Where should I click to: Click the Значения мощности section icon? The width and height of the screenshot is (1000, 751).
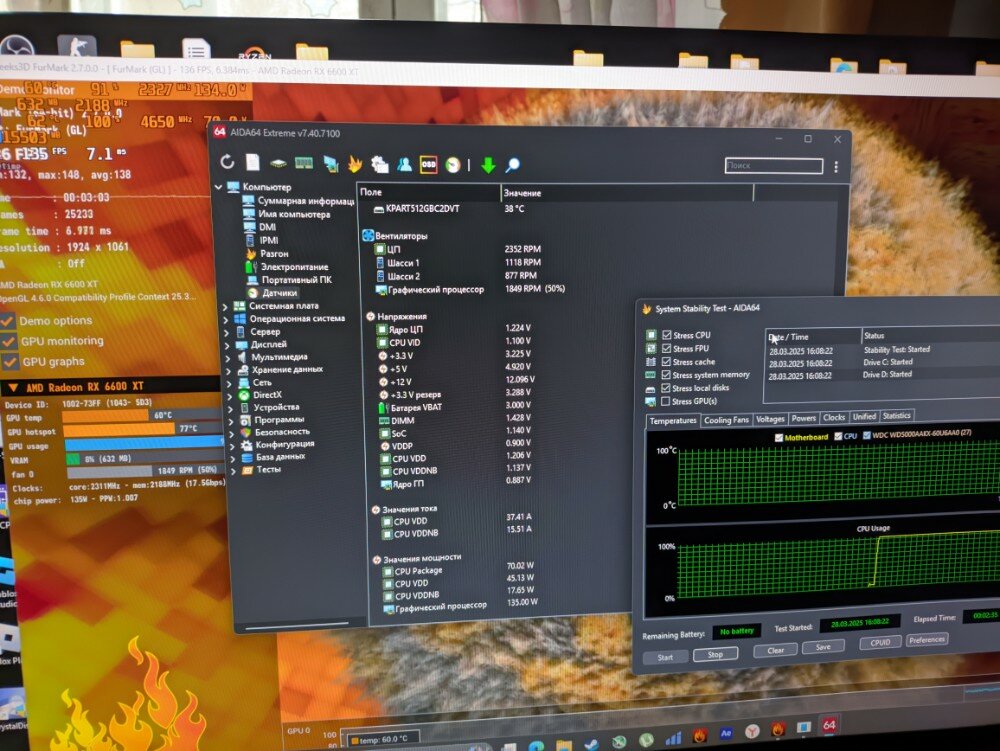pos(377,559)
